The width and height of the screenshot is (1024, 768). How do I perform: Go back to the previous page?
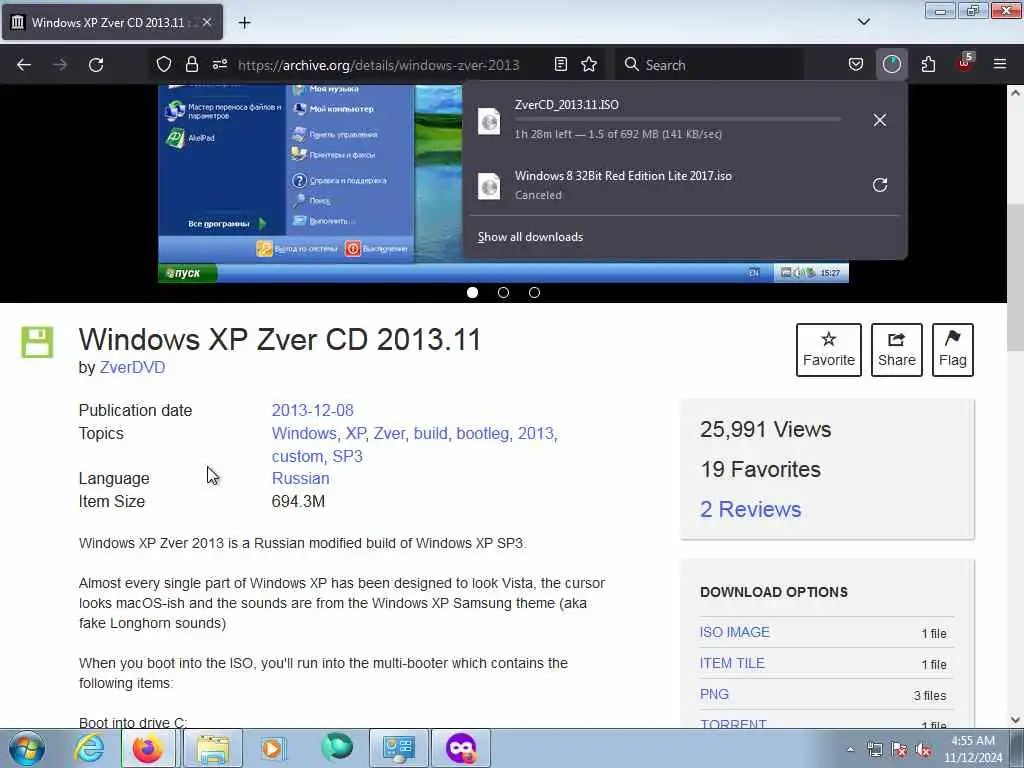tap(24, 65)
